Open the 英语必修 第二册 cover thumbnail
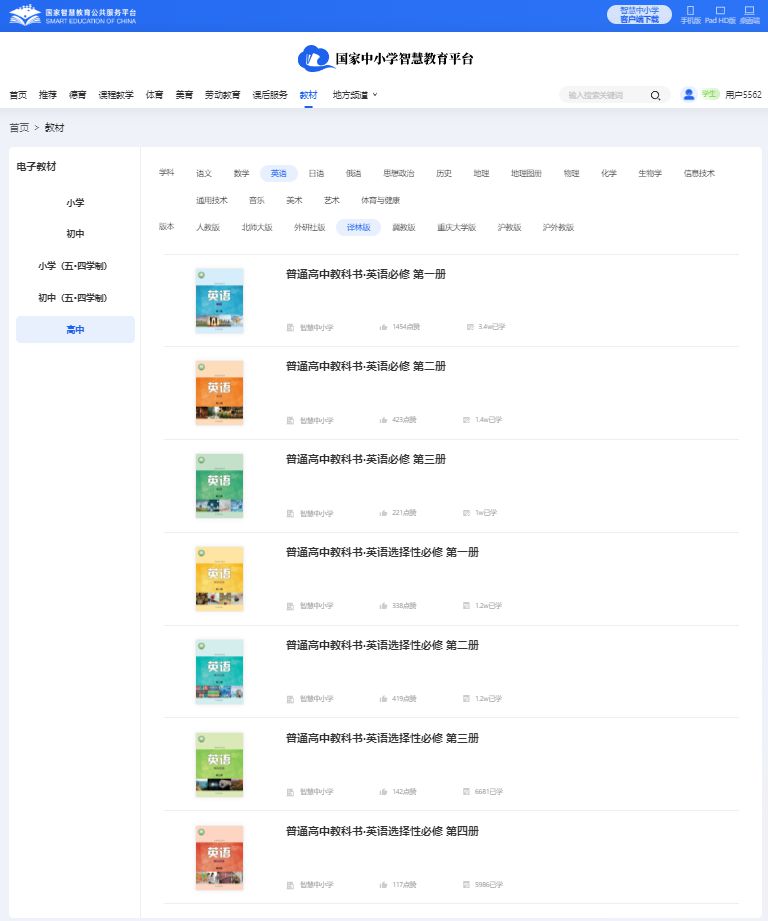The width and height of the screenshot is (768, 921). pyautogui.click(x=219, y=394)
